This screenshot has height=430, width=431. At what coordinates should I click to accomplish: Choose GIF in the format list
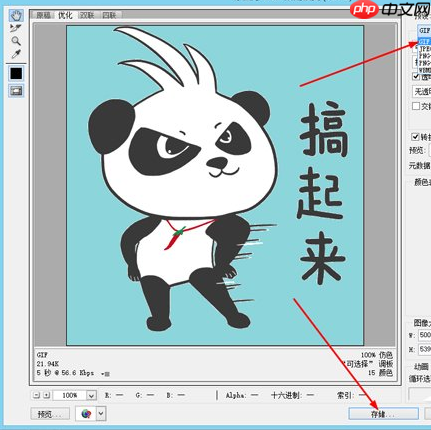pyautogui.click(x=425, y=42)
